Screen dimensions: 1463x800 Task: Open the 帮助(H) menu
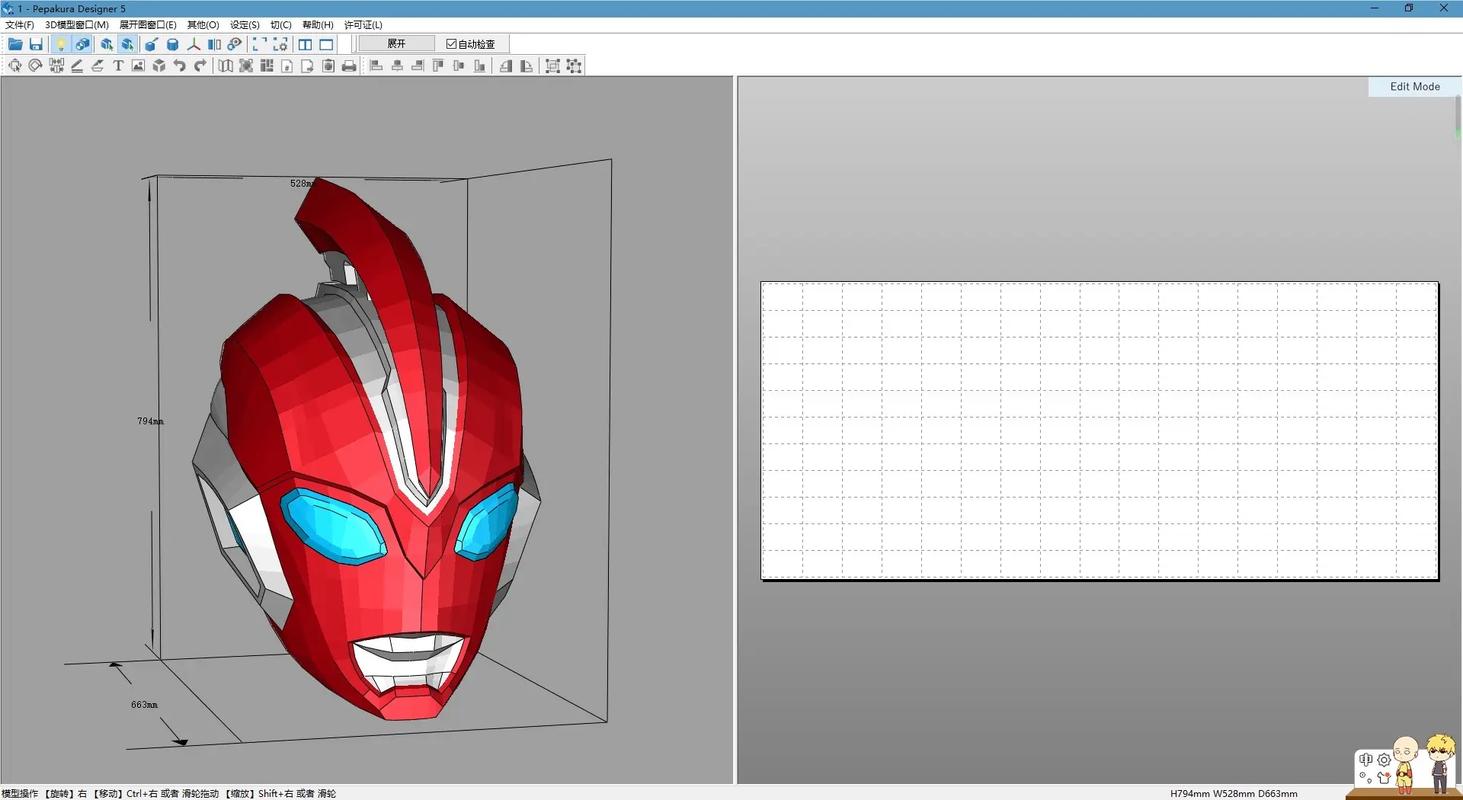[x=318, y=25]
